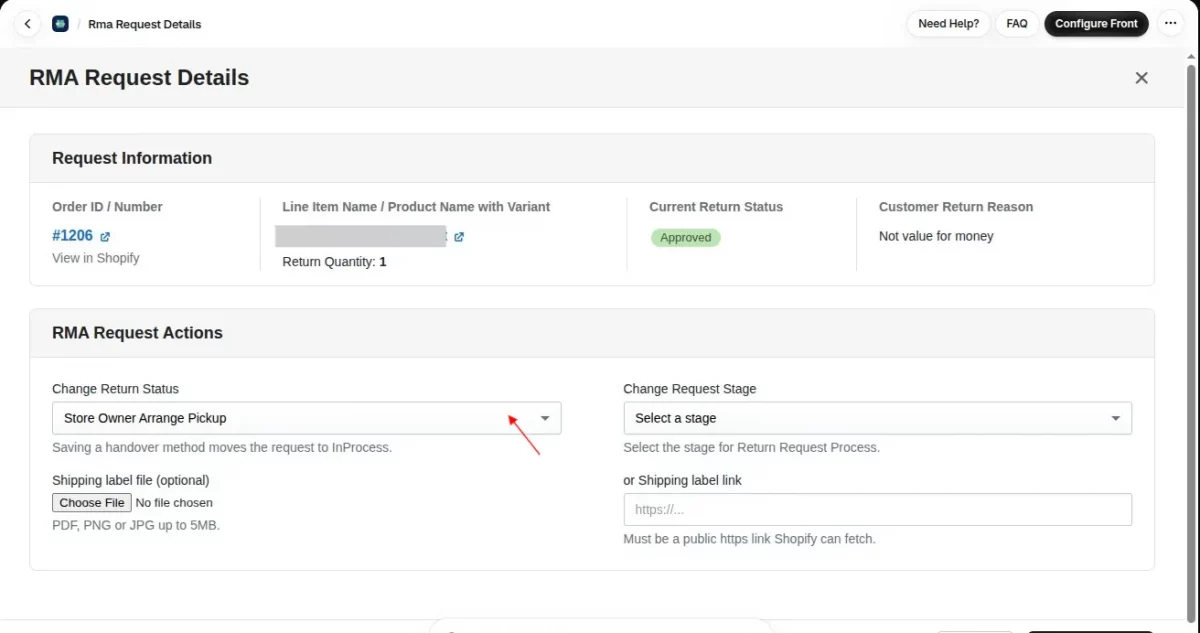Click the 'Current Return Status' column label
The image size is (1200, 633).
[716, 207]
